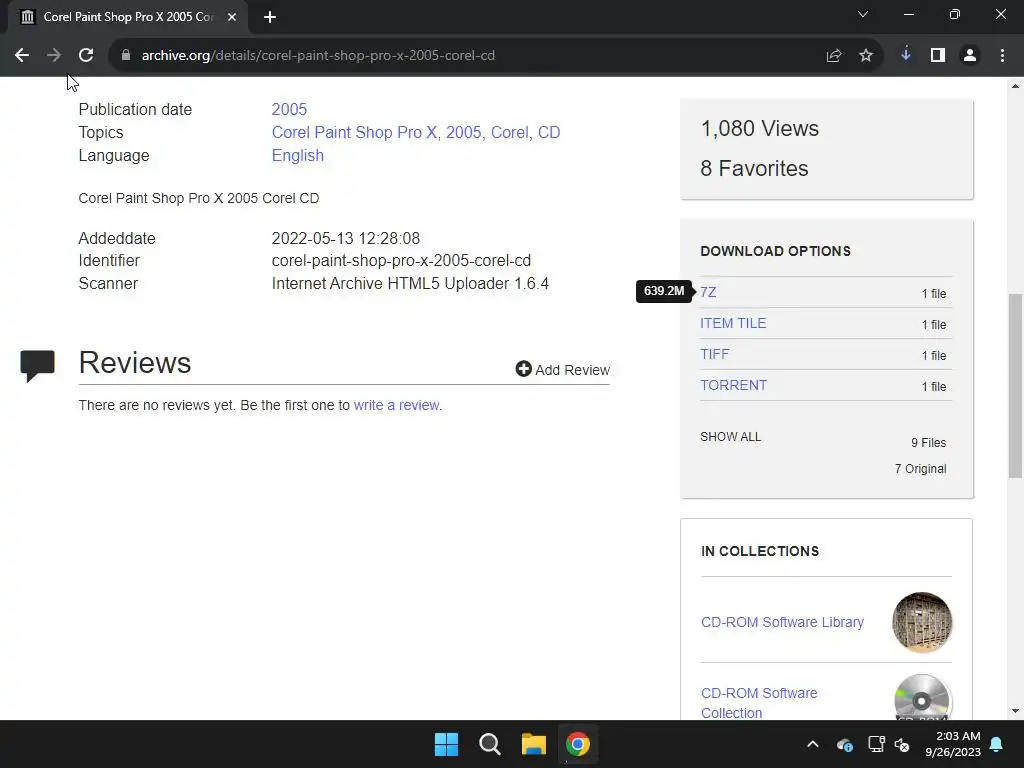Image resolution: width=1024 pixels, height=768 pixels.
Task: Click the Add Review plus icon
Action: pyautogui.click(x=523, y=369)
